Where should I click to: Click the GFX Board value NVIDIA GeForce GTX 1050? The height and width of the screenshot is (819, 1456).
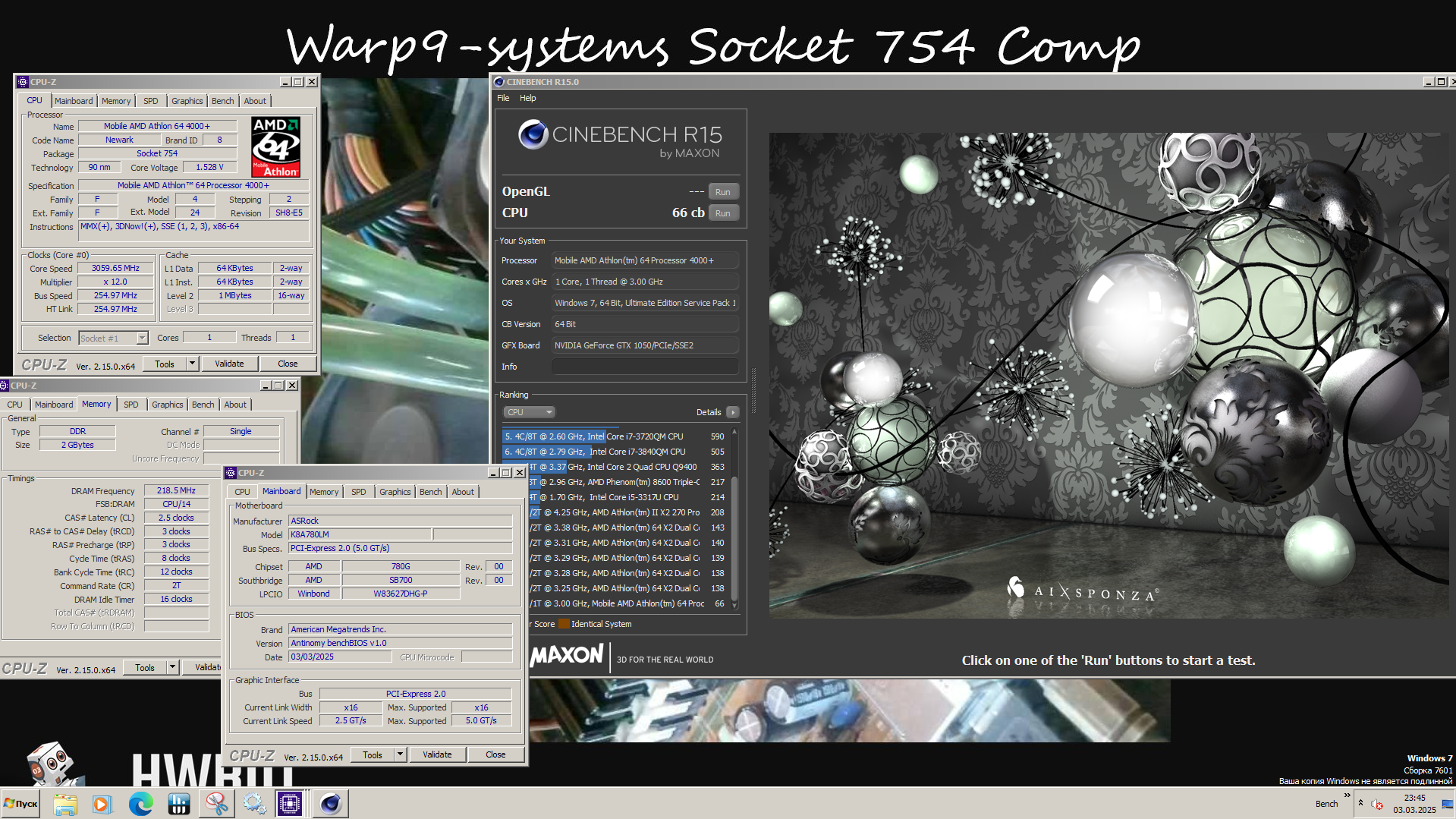(645, 345)
